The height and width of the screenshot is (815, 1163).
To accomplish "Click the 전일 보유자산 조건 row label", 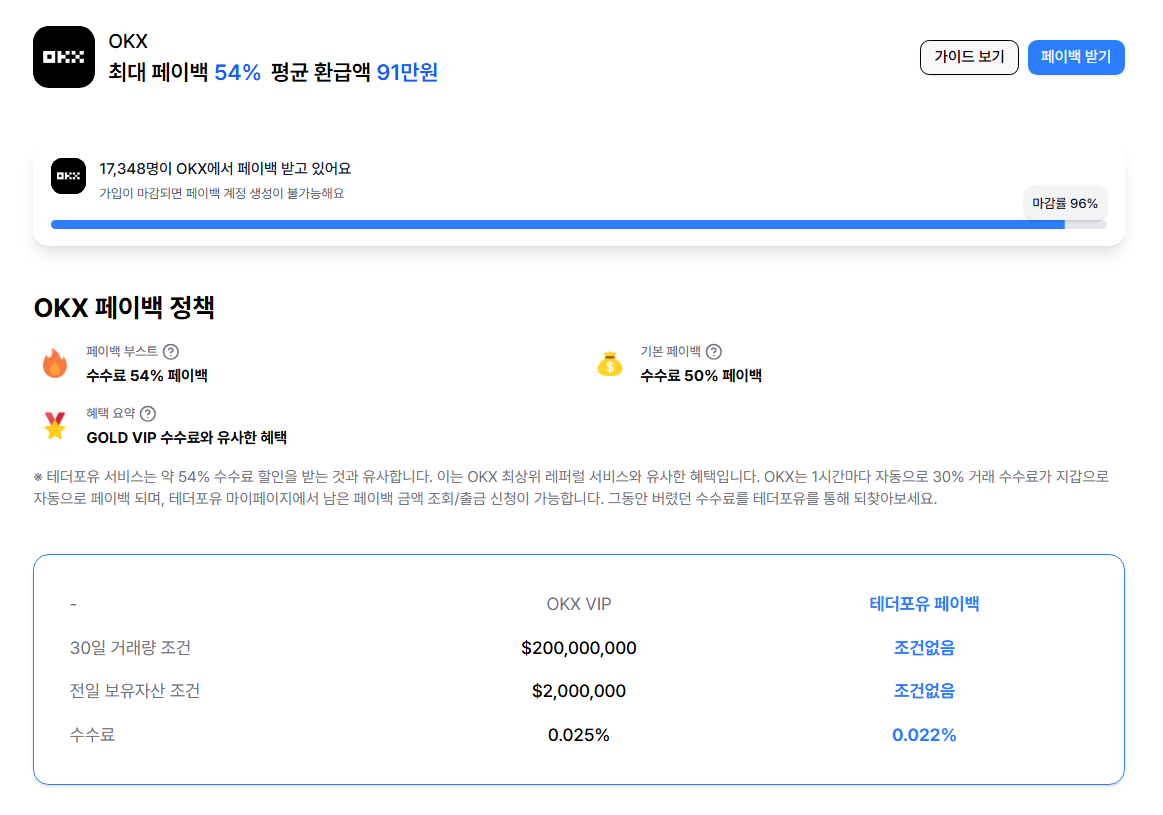I will (135, 690).
